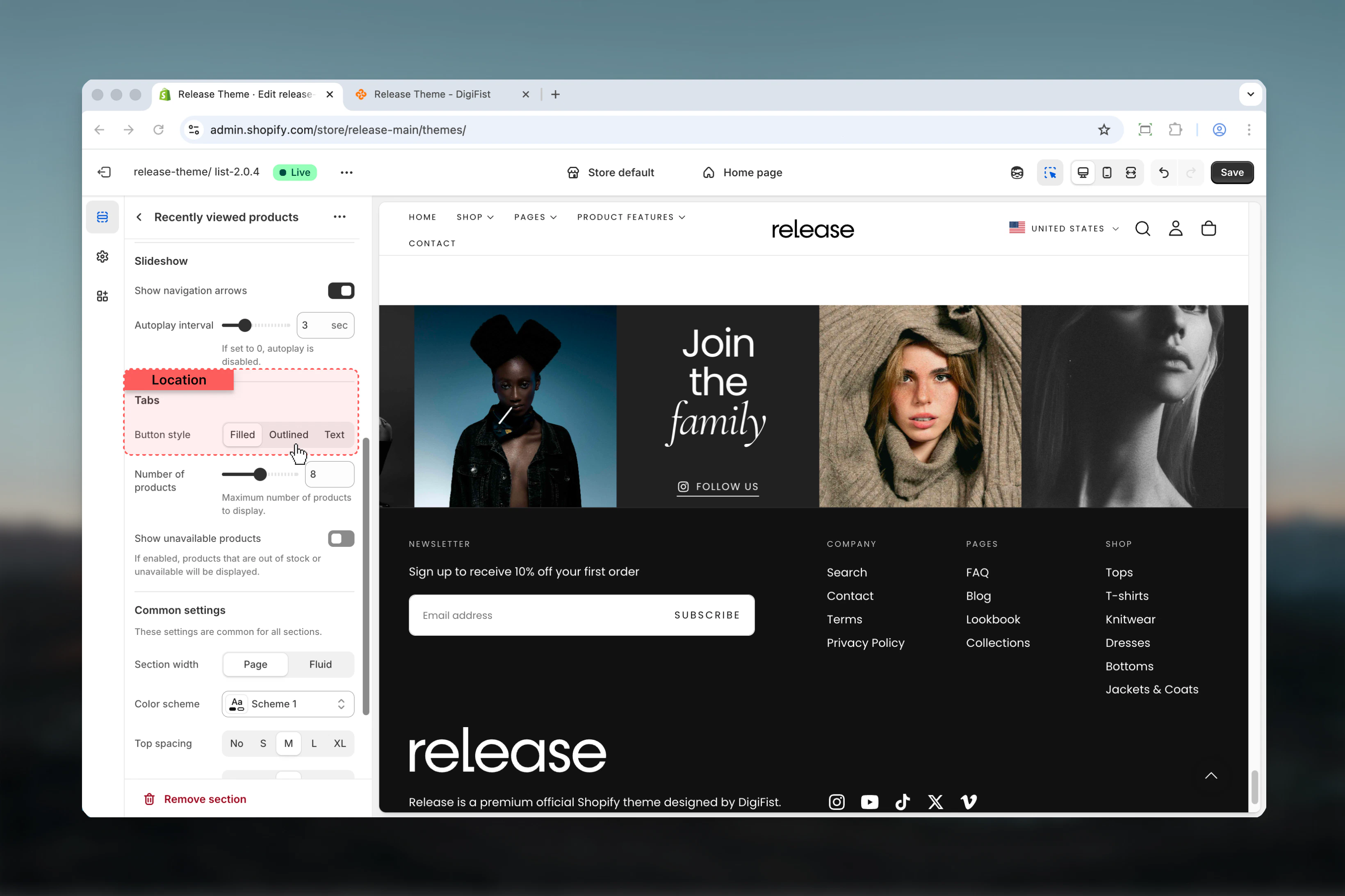The height and width of the screenshot is (896, 1345).
Task: Select Filled button style
Action: click(x=242, y=434)
